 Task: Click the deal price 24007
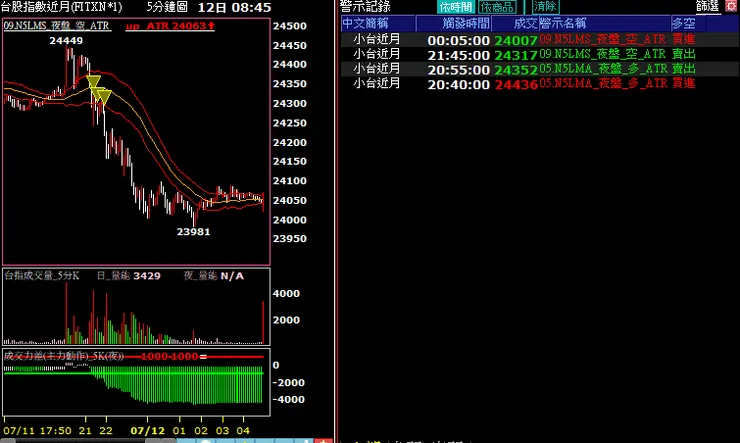click(x=516, y=41)
